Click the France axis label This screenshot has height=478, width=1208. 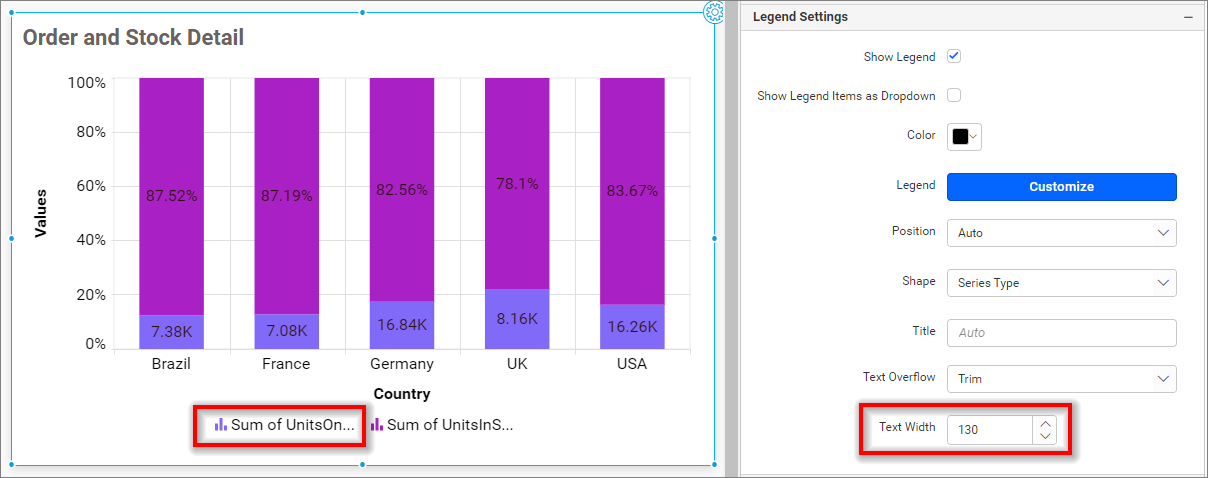[286, 364]
